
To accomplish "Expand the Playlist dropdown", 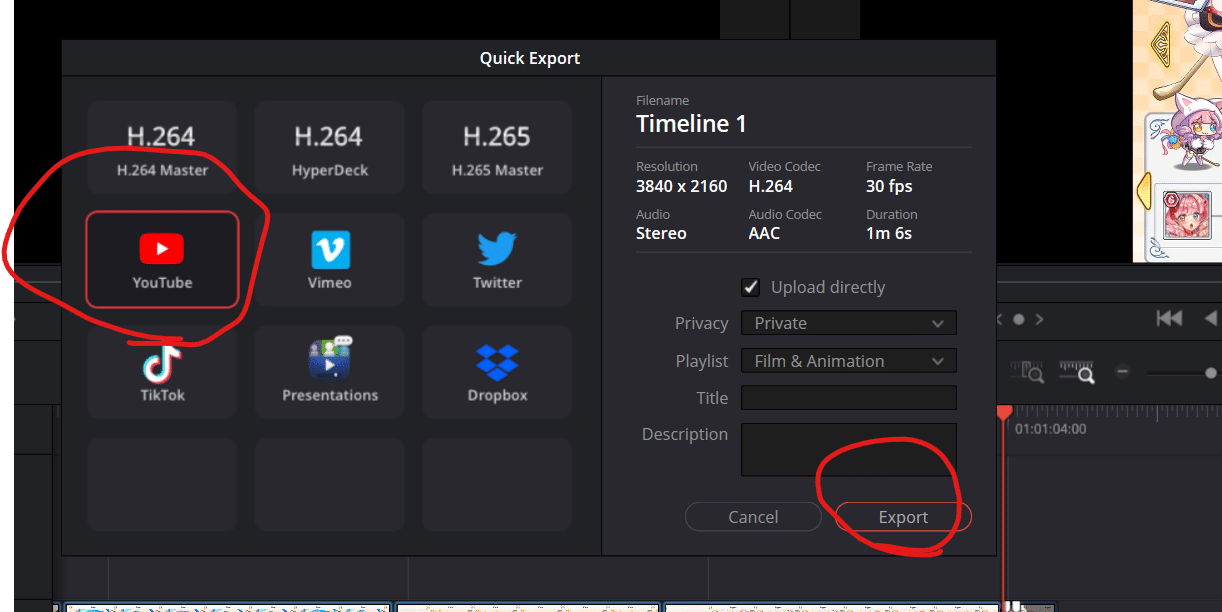I will coord(848,361).
